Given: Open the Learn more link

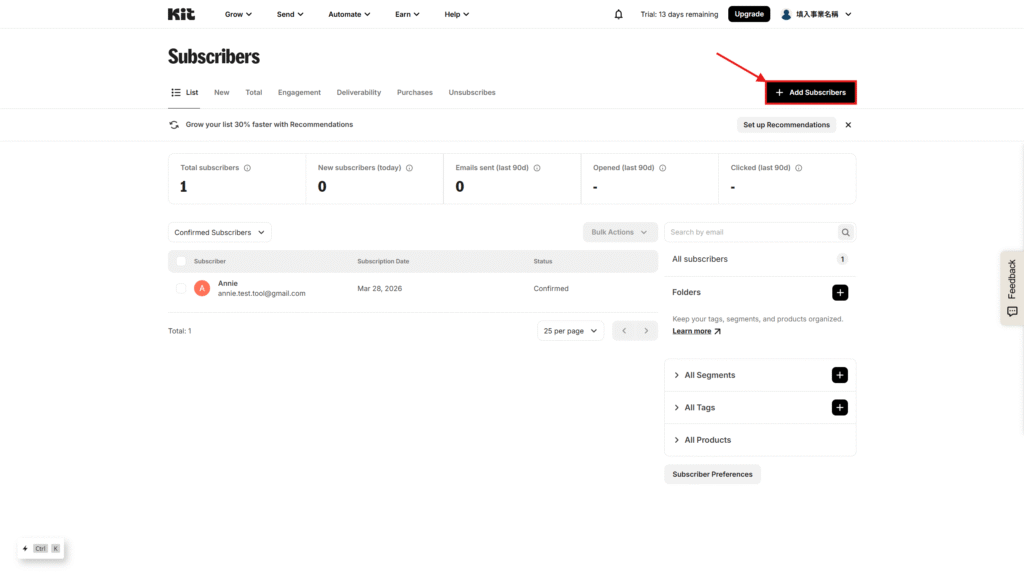Looking at the screenshot, I should point(696,331).
